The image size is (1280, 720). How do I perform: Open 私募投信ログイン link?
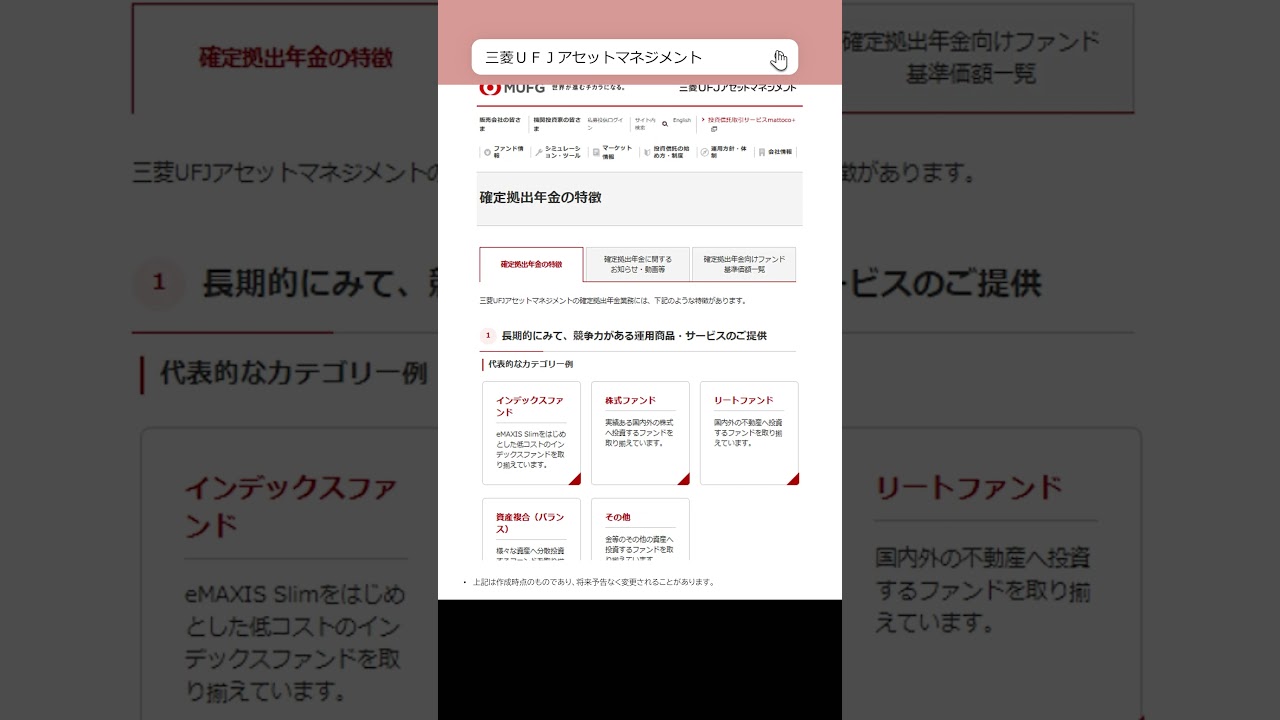coord(605,124)
